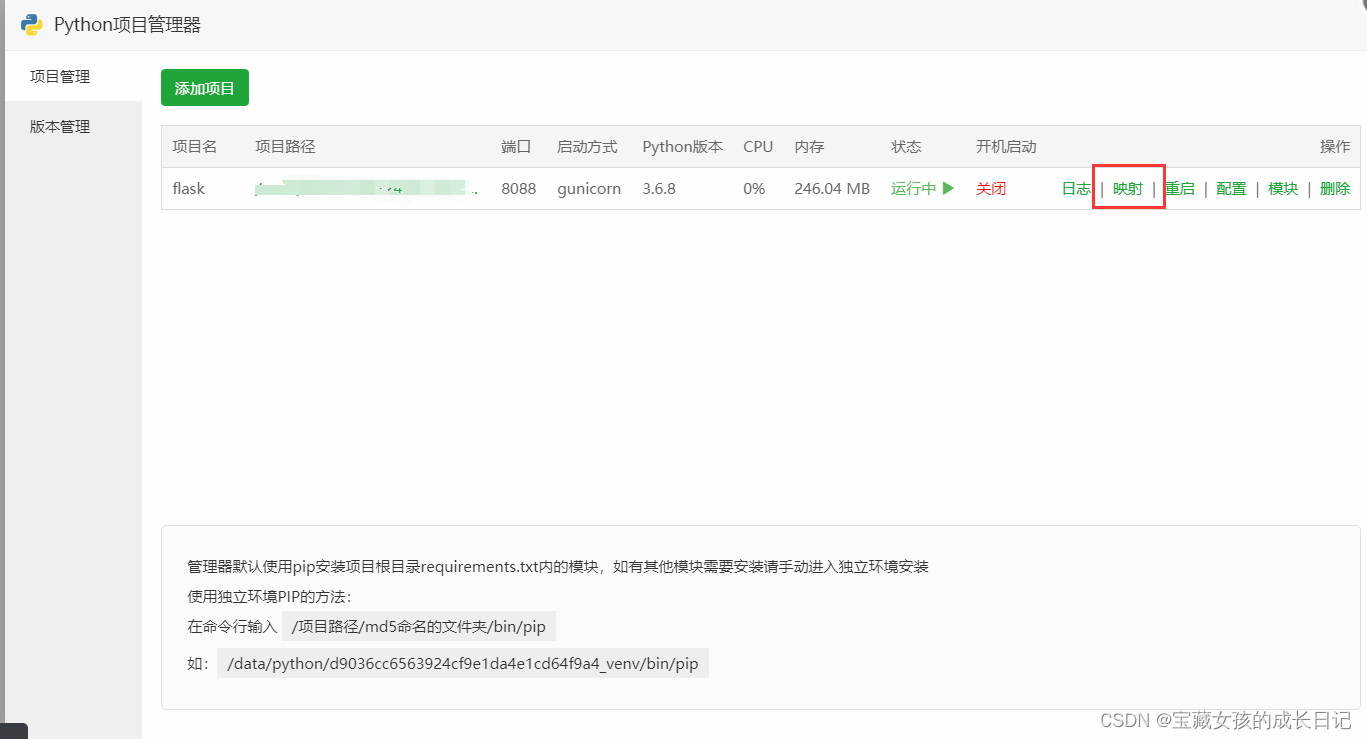Open the 配置 configuration for flask

[1231, 188]
